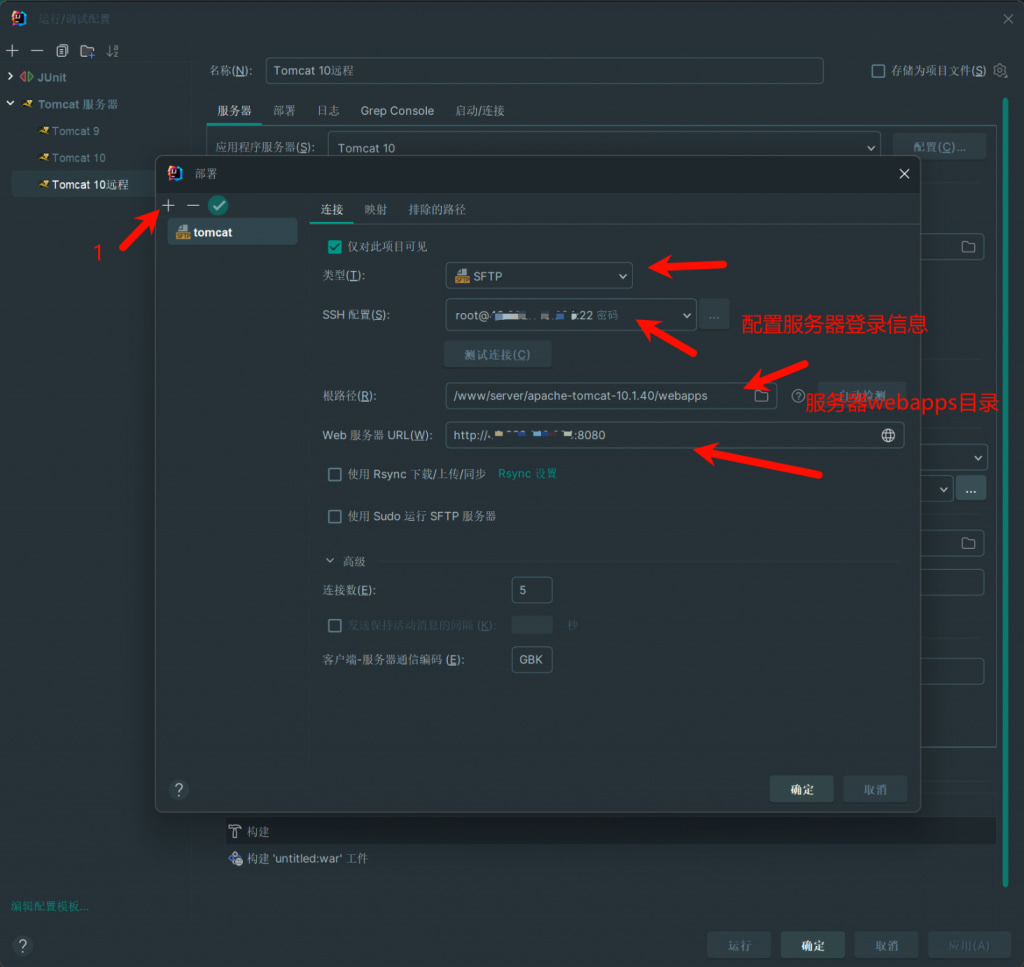Screen dimensions: 1024x967
Task: Click the '测试连接(C)' button
Action: click(497, 354)
